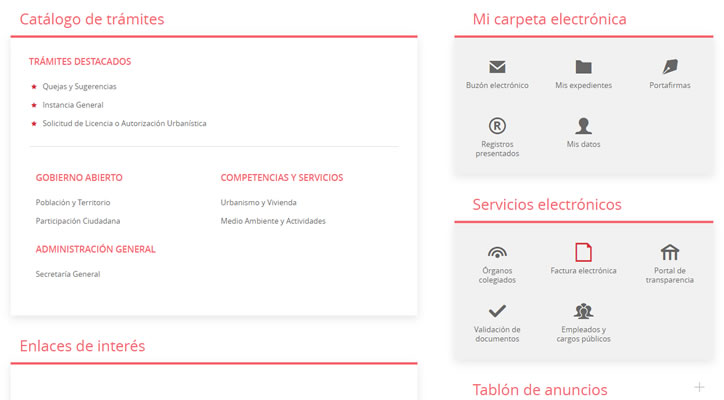Screen dimensions: 724x400
Task: Click the Mis expedientes folder icon
Action: [583, 67]
